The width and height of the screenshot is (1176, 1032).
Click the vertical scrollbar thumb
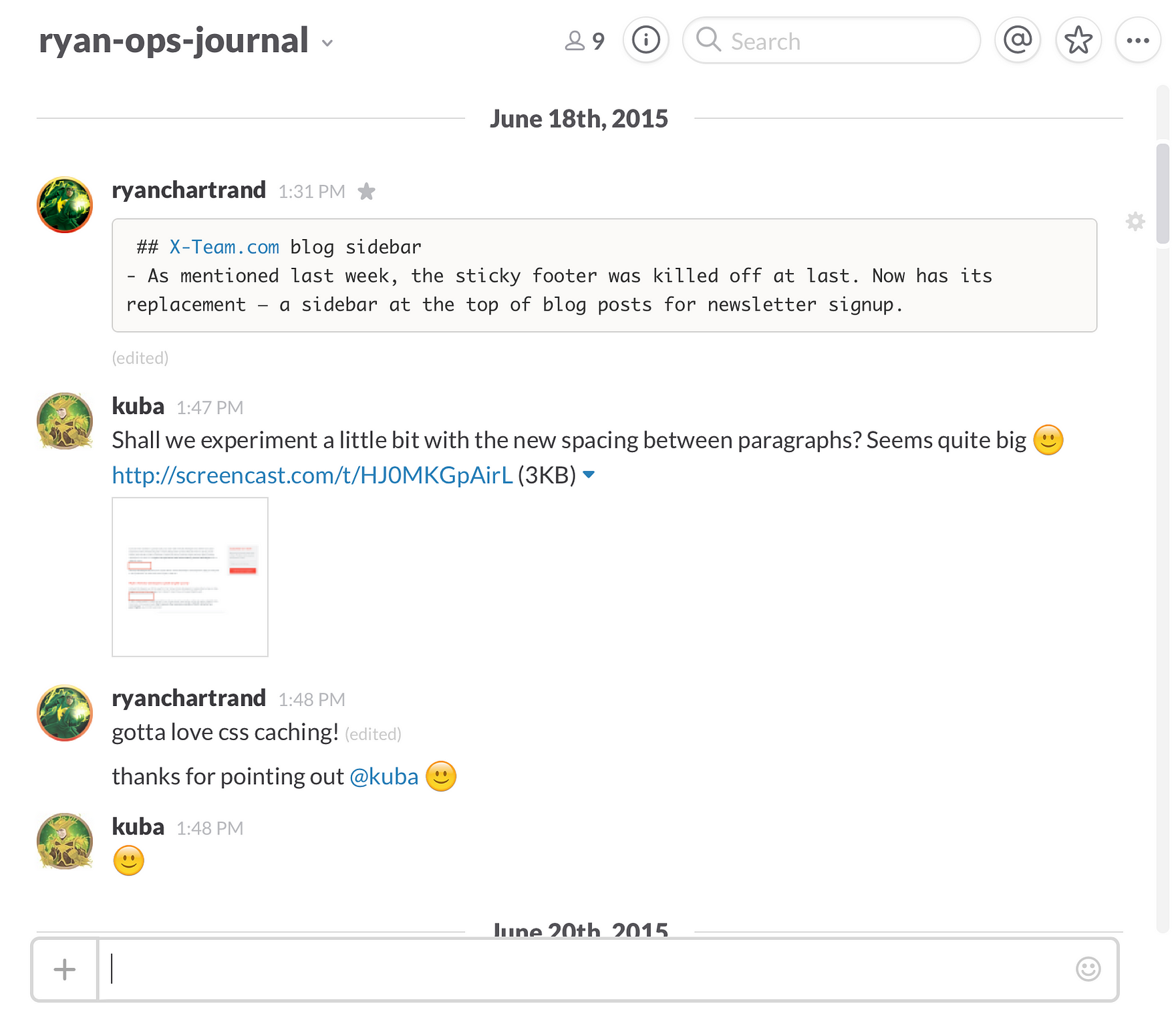[x=1163, y=194]
